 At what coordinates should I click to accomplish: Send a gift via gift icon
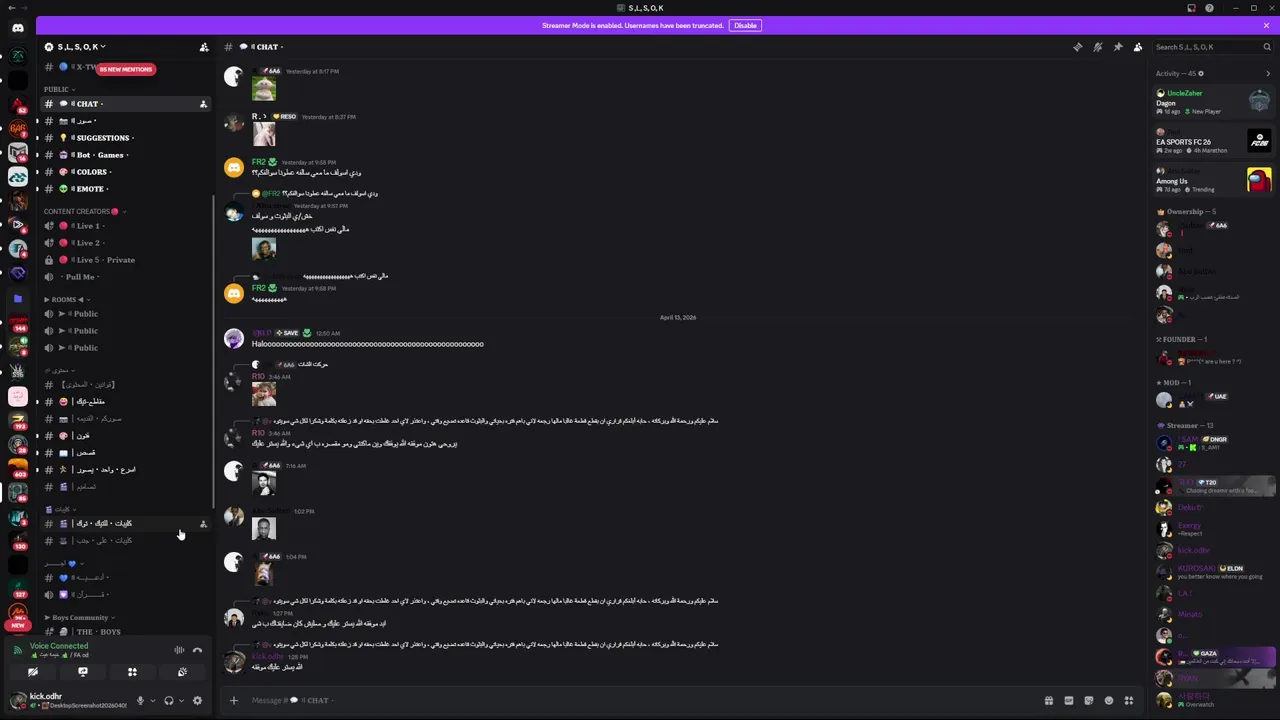1048,700
